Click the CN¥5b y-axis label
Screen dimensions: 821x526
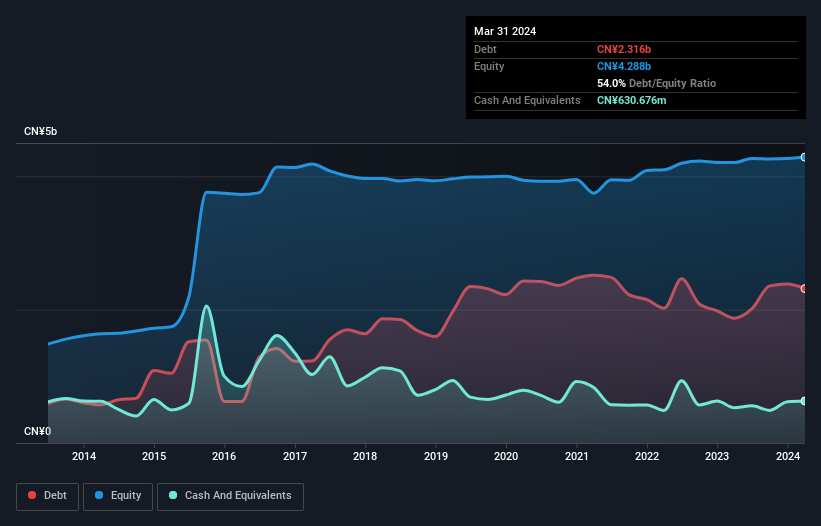pyautogui.click(x=40, y=131)
